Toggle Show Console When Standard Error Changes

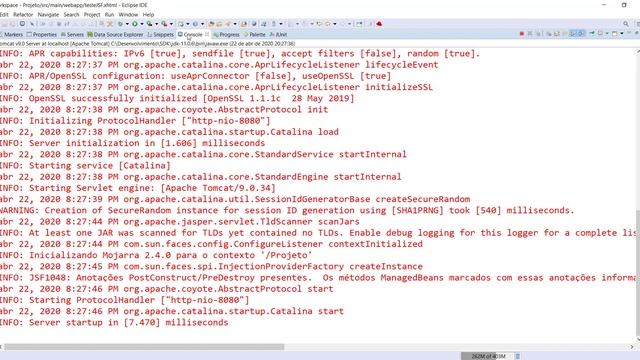pos(580,33)
